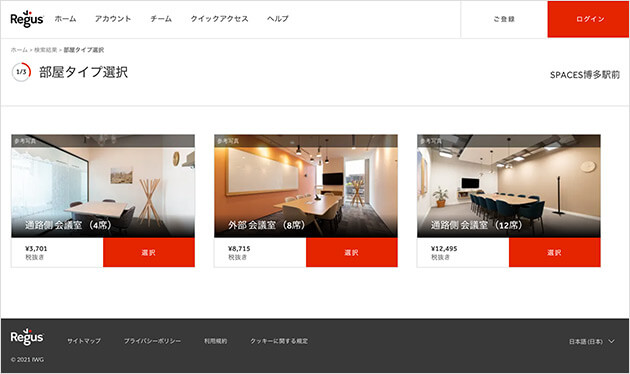Open the プライバシーポリシー footer link
The width and height of the screenshot is (630, 374).
tap(152, 341)
